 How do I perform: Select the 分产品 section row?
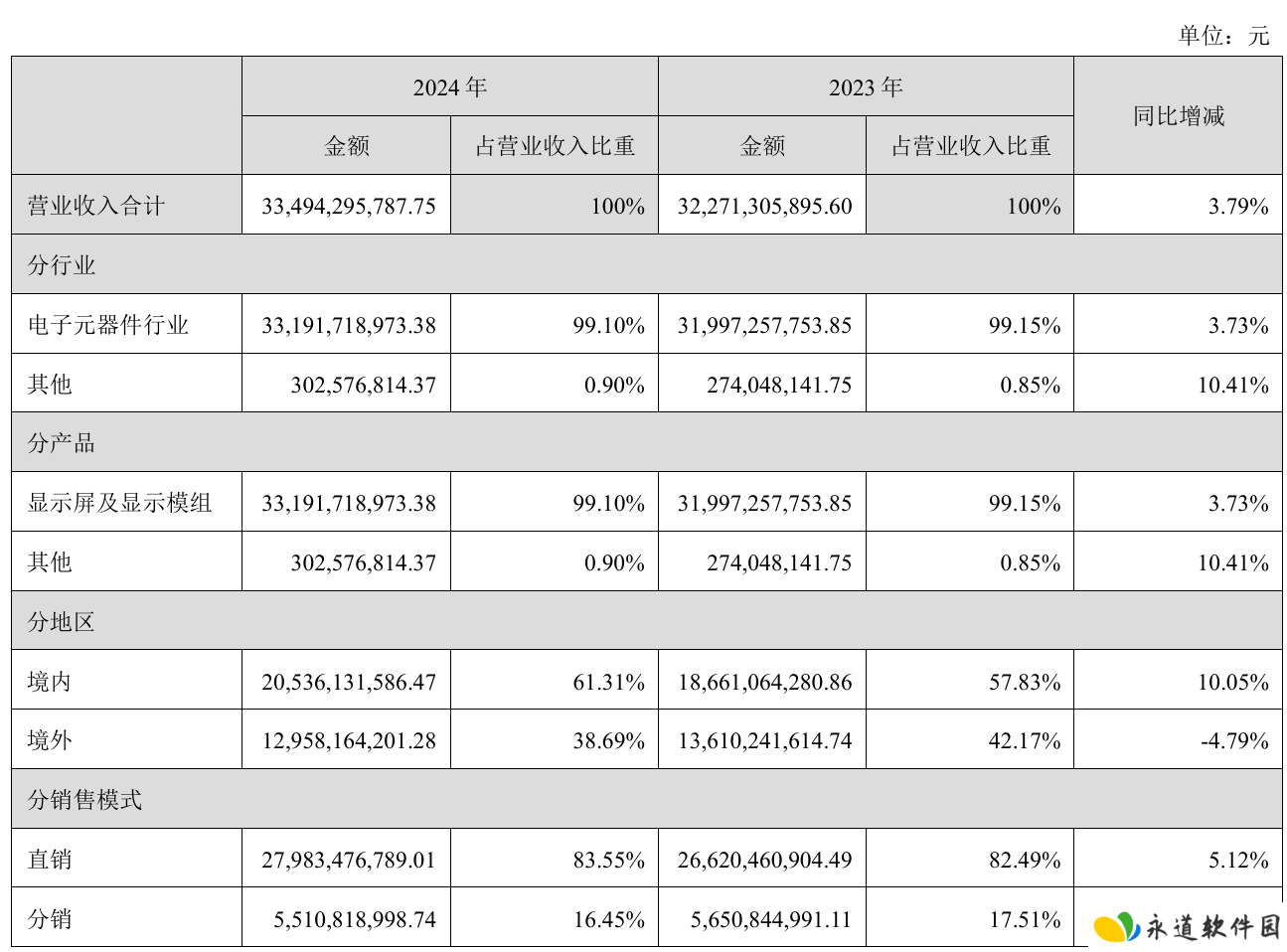pos(647,442)
